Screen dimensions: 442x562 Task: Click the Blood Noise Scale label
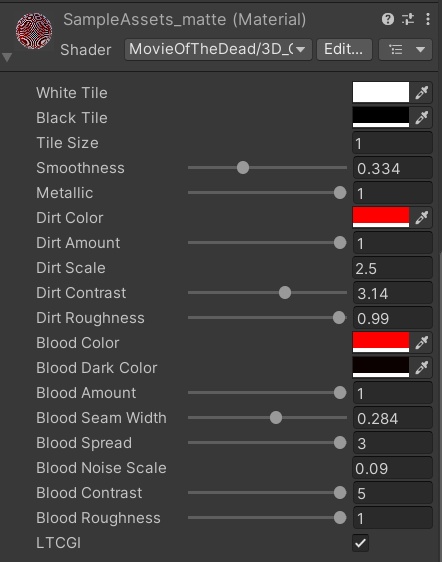(101, 468)
